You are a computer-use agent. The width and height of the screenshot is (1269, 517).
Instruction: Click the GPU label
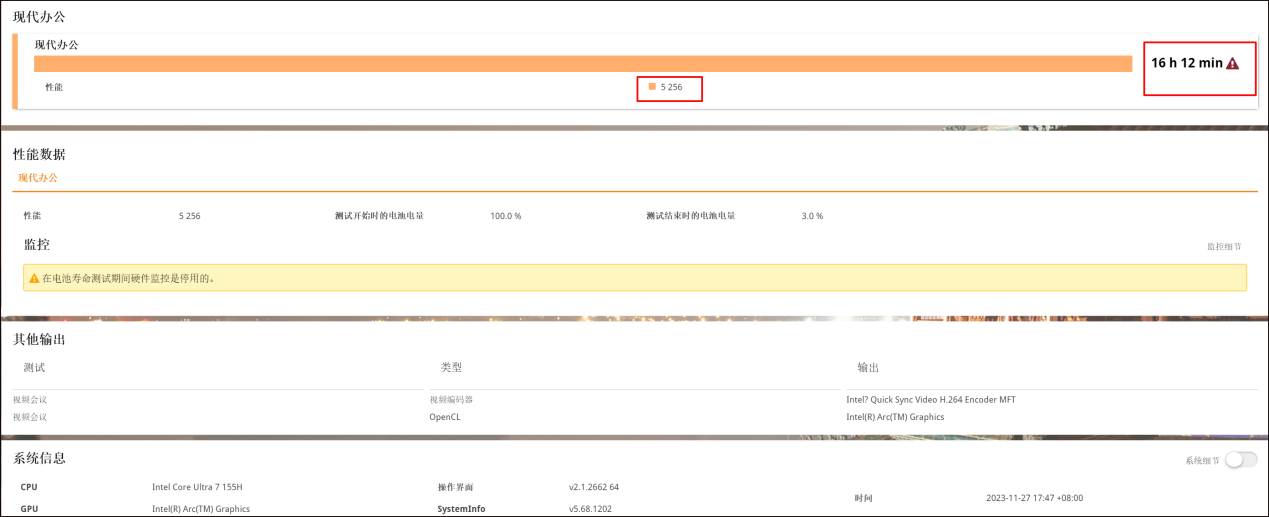pyautogui.click(x=29, y=509)
